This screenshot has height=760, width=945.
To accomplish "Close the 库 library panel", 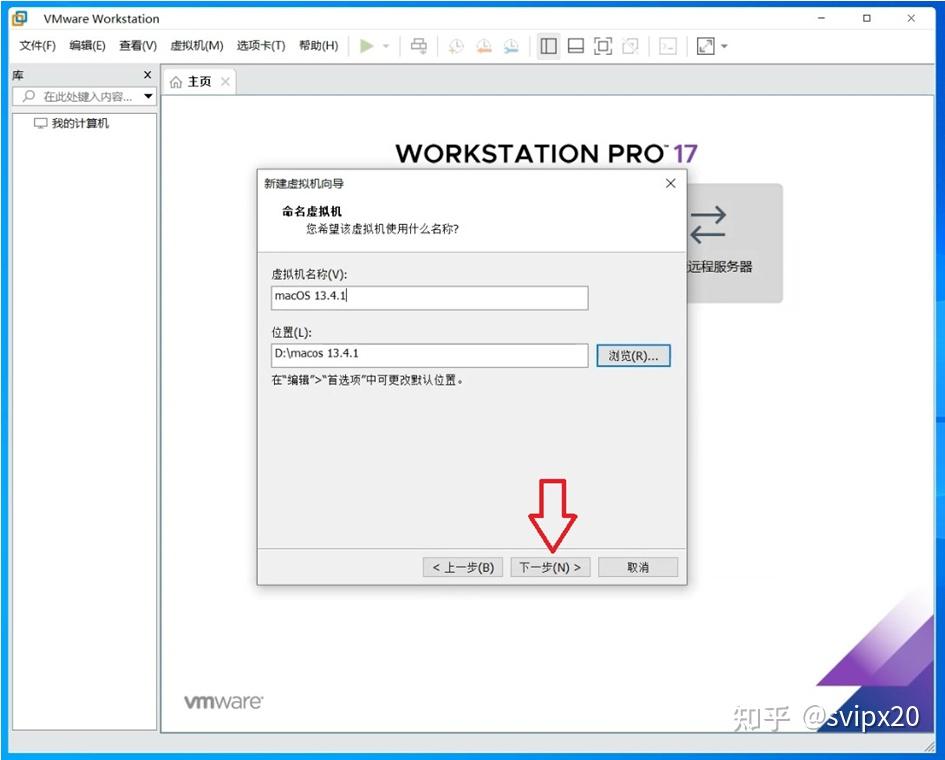I will [x=148, y=75].
